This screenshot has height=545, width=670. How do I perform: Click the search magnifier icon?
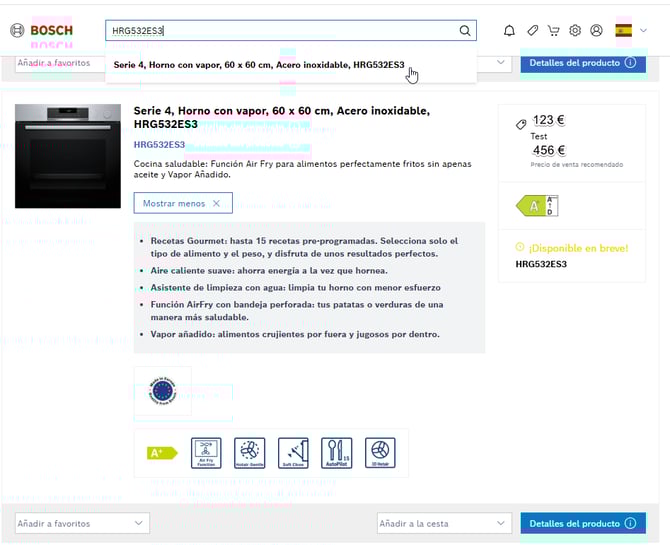pos(465,31)
